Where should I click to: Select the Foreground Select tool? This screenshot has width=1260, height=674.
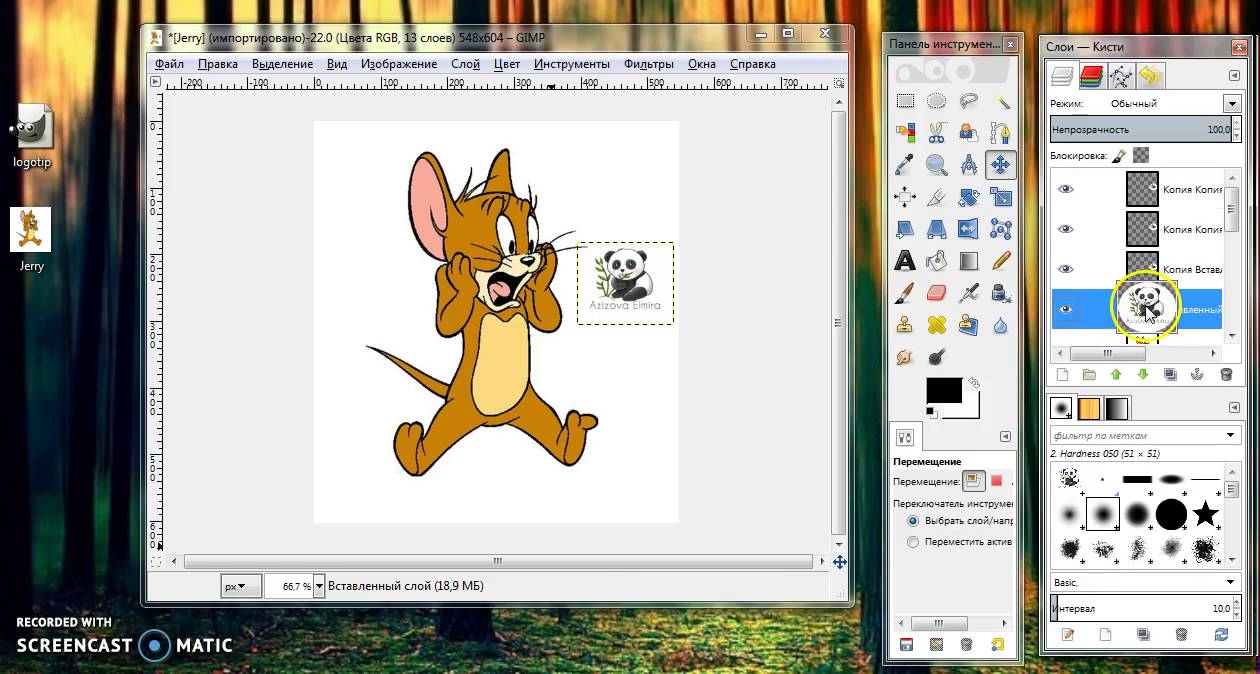pyautogui.click(x=968, y=132)
